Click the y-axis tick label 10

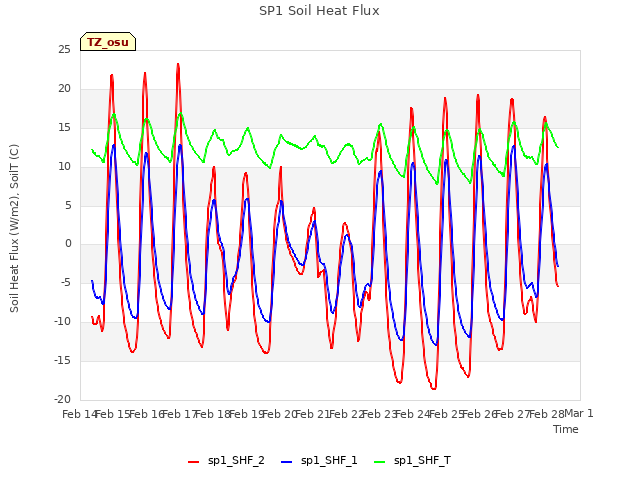(x=64, y=167)
